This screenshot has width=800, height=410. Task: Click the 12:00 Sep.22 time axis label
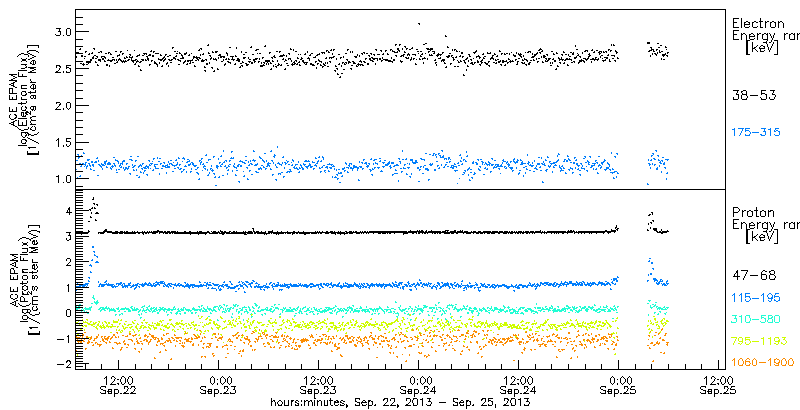[x=118, y=386]
